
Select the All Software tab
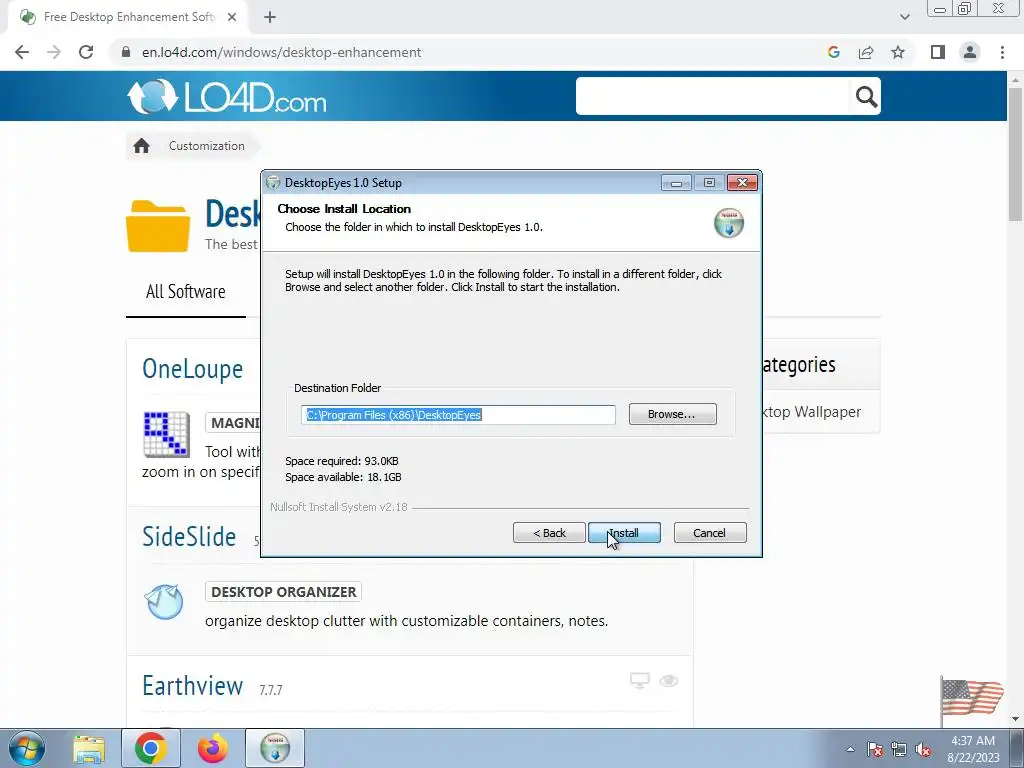[185, 291]
